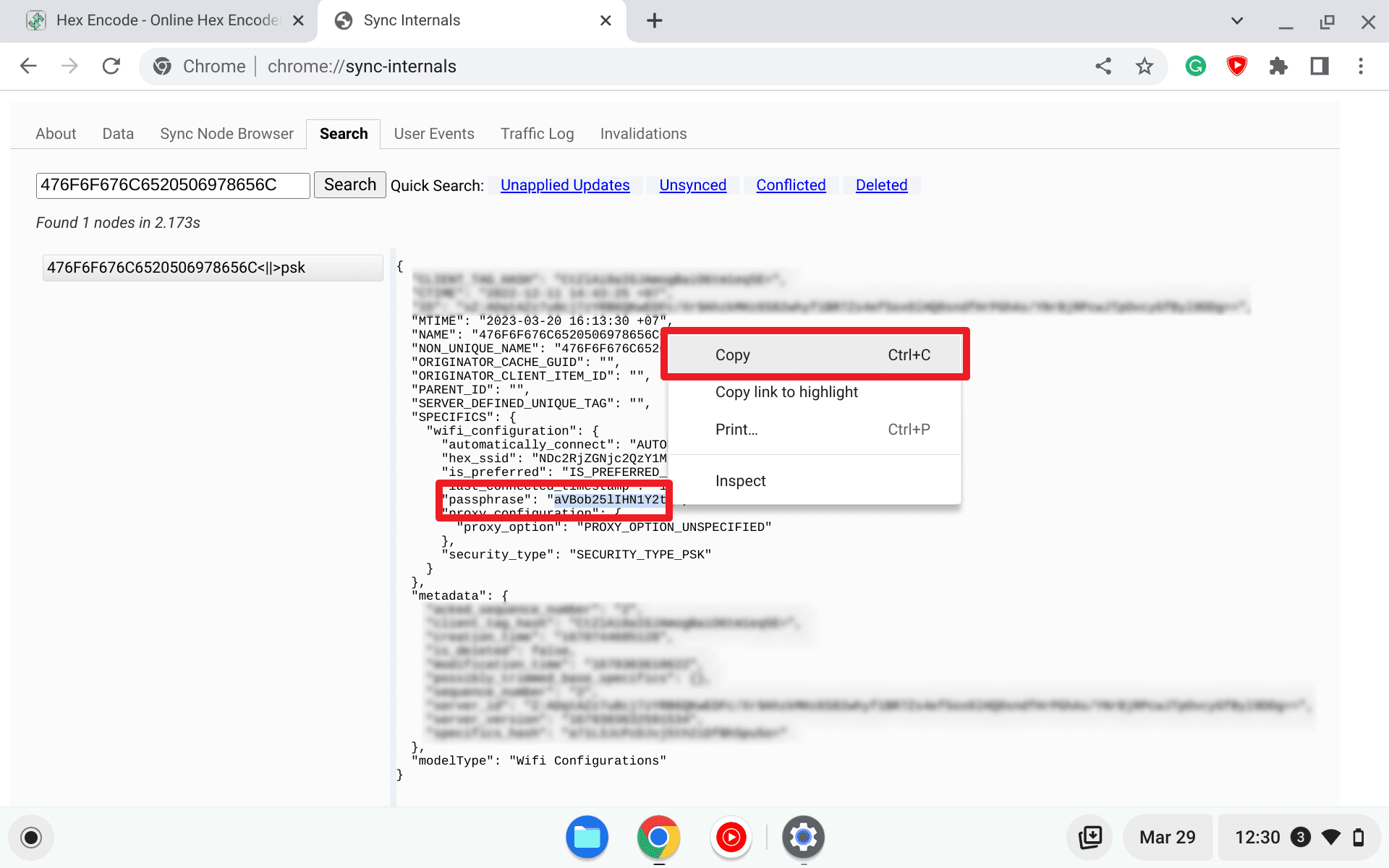Follow the Deleted quick search link
This screenshot has height=868, width=1389.
point(881,185)
